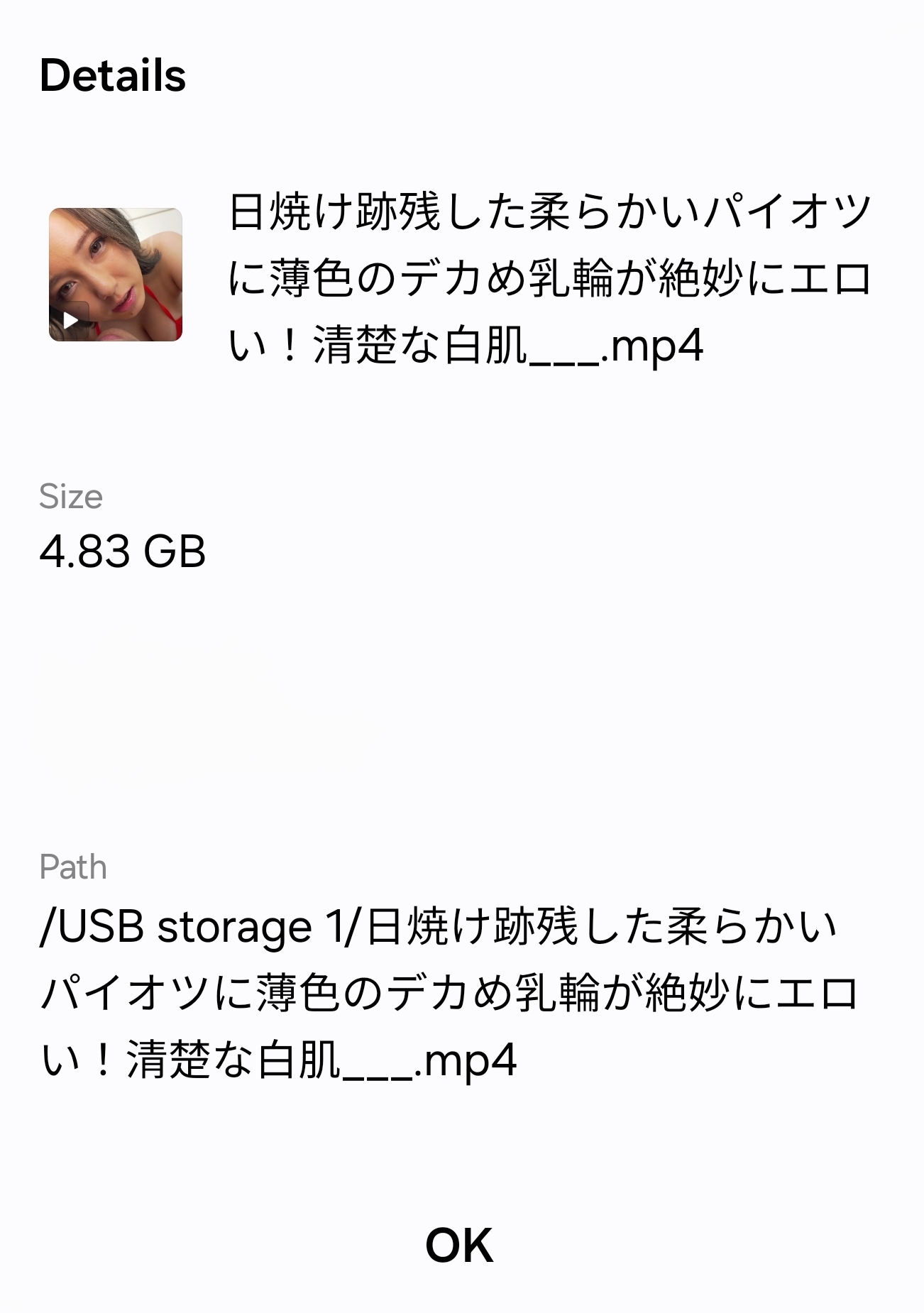The image size is (924, 1313).
Task: Tap the 4.83 GB size value
Action: [122, 551]
